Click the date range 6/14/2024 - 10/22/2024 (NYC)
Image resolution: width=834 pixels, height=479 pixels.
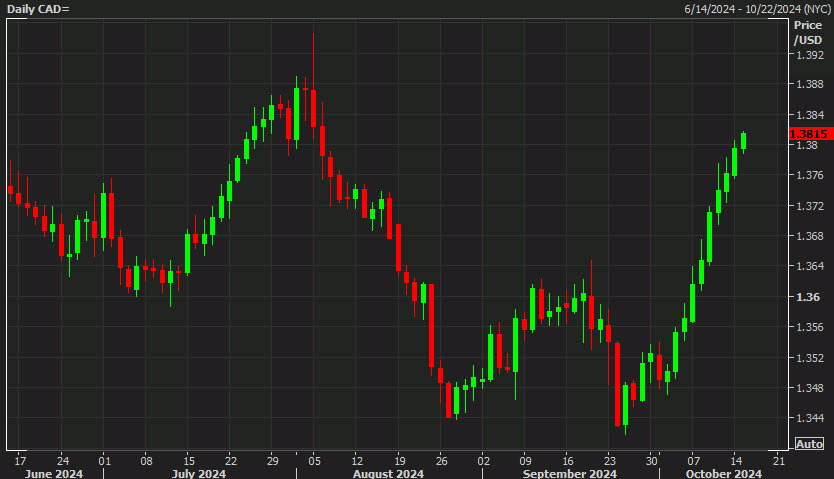757,9
